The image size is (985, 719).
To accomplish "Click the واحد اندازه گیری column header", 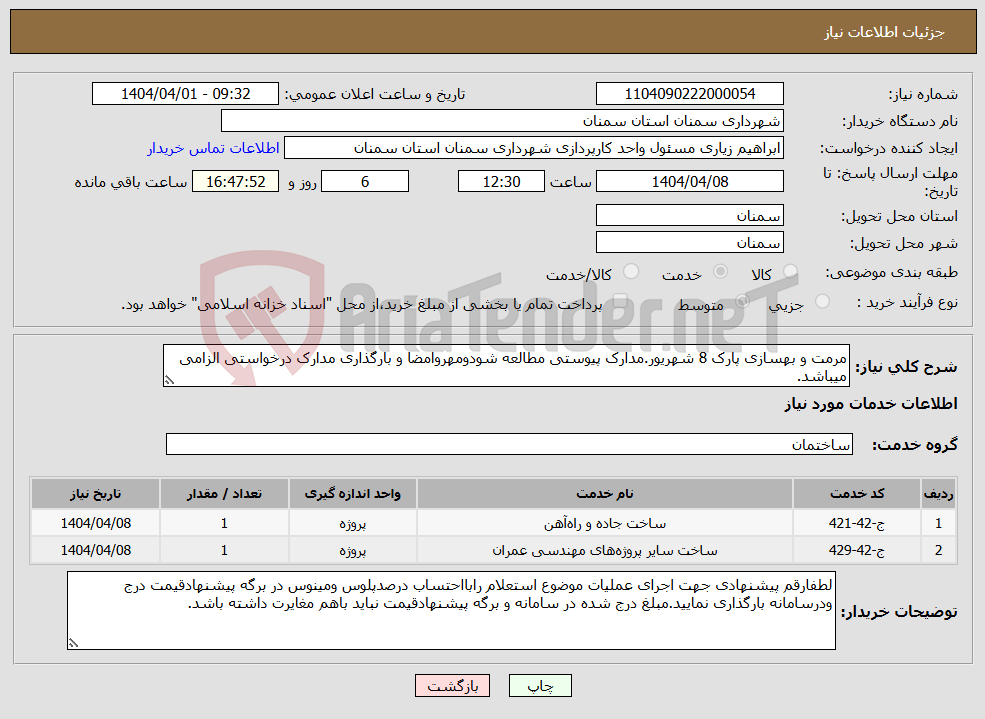I will click(x=352, y=494).
